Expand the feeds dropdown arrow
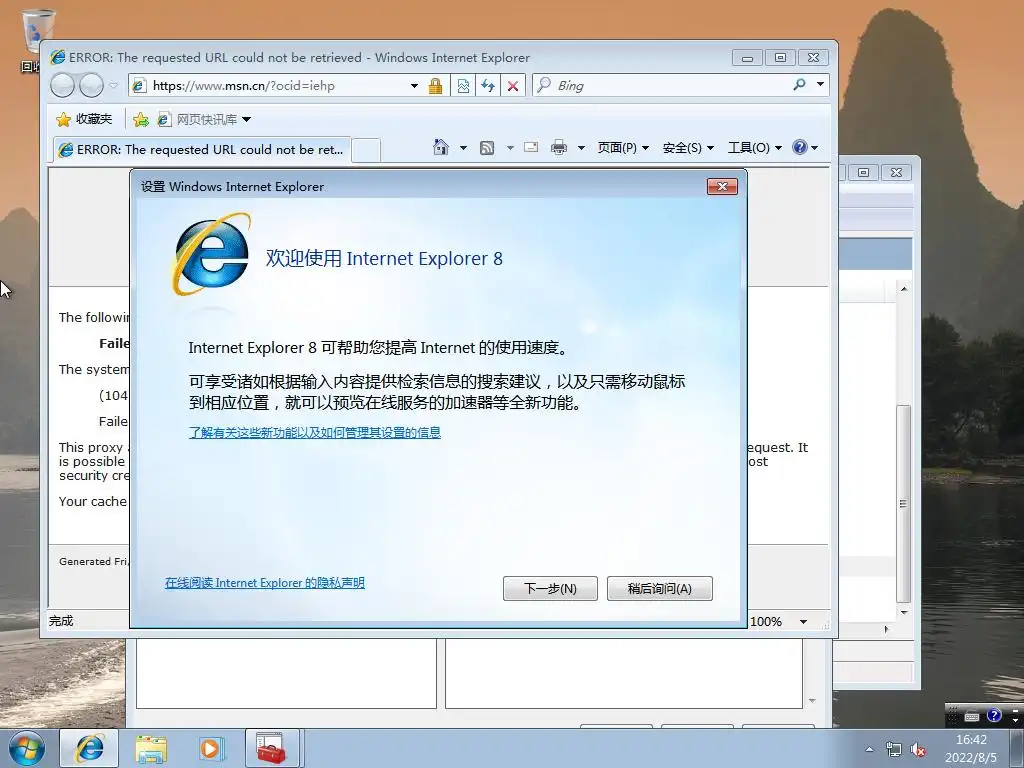The height and width of the screenshot is (768, 1024). click(510, 148)
